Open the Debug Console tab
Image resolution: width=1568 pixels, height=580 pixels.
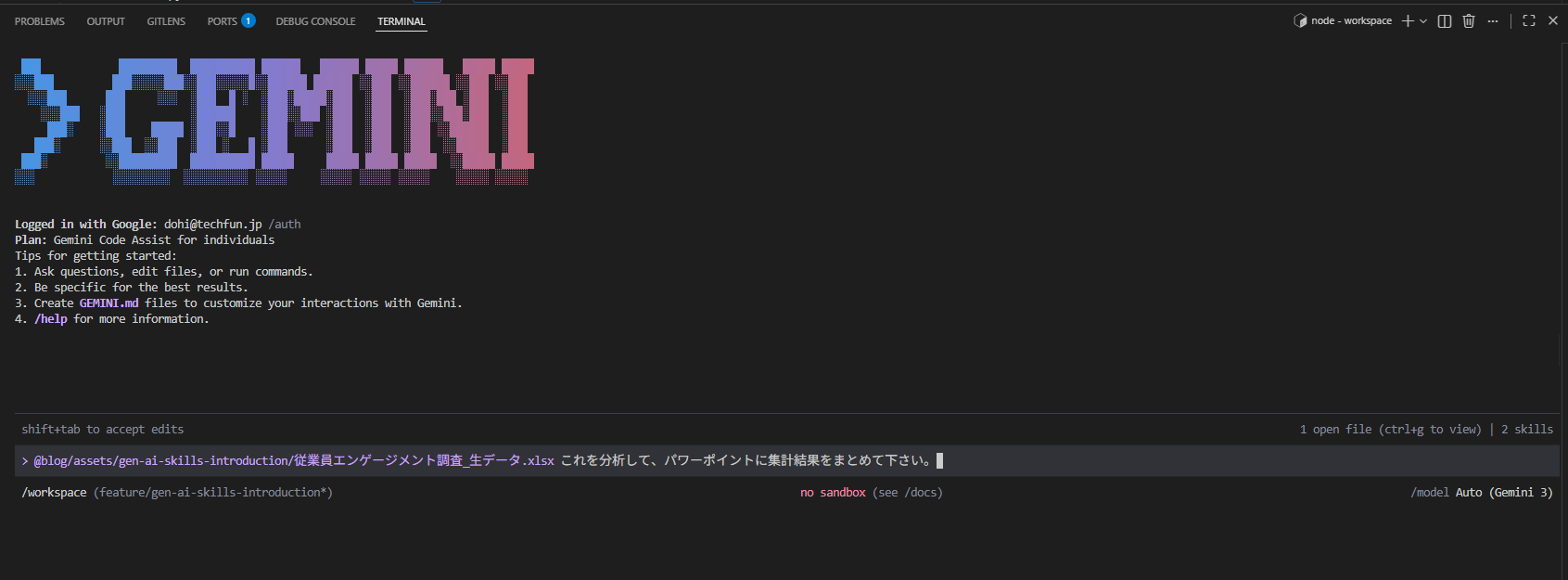(x=315, y=21)
